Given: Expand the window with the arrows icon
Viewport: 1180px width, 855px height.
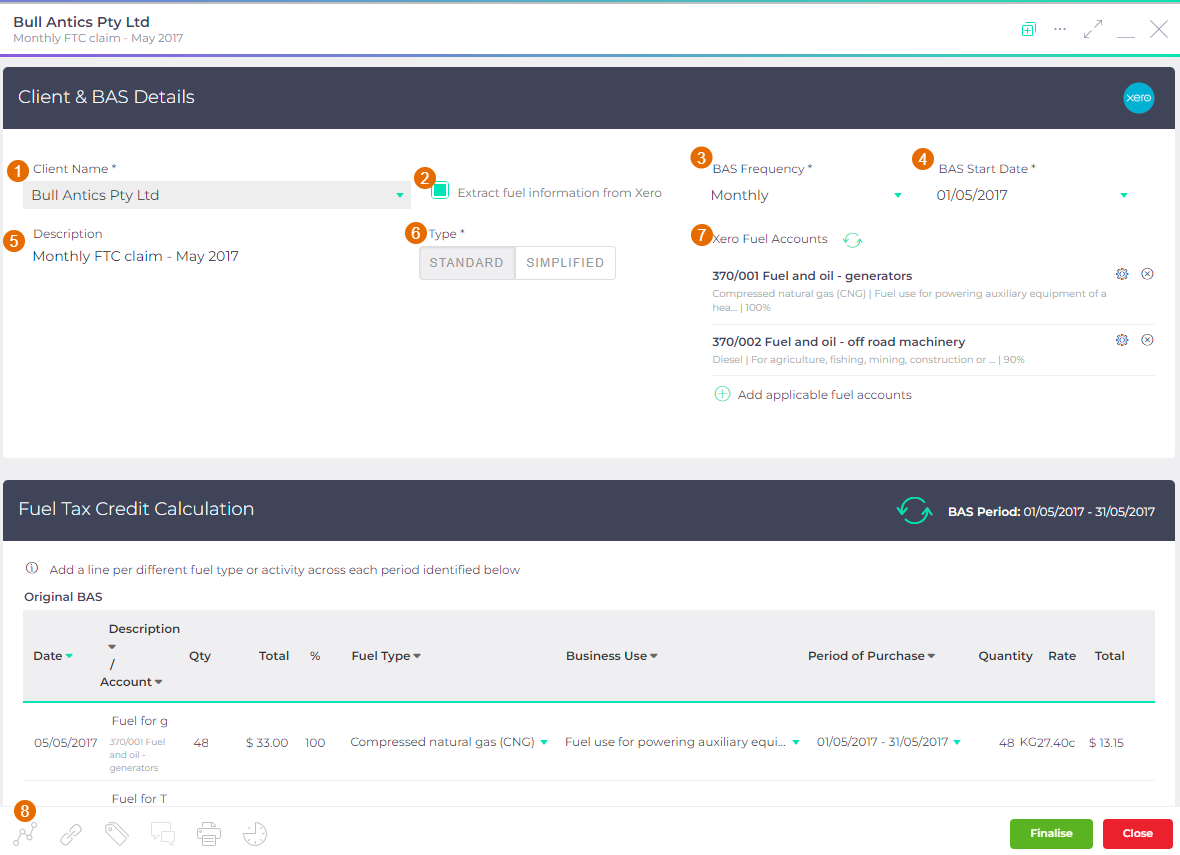Looking at the screenshot, I should [1093, 29].
